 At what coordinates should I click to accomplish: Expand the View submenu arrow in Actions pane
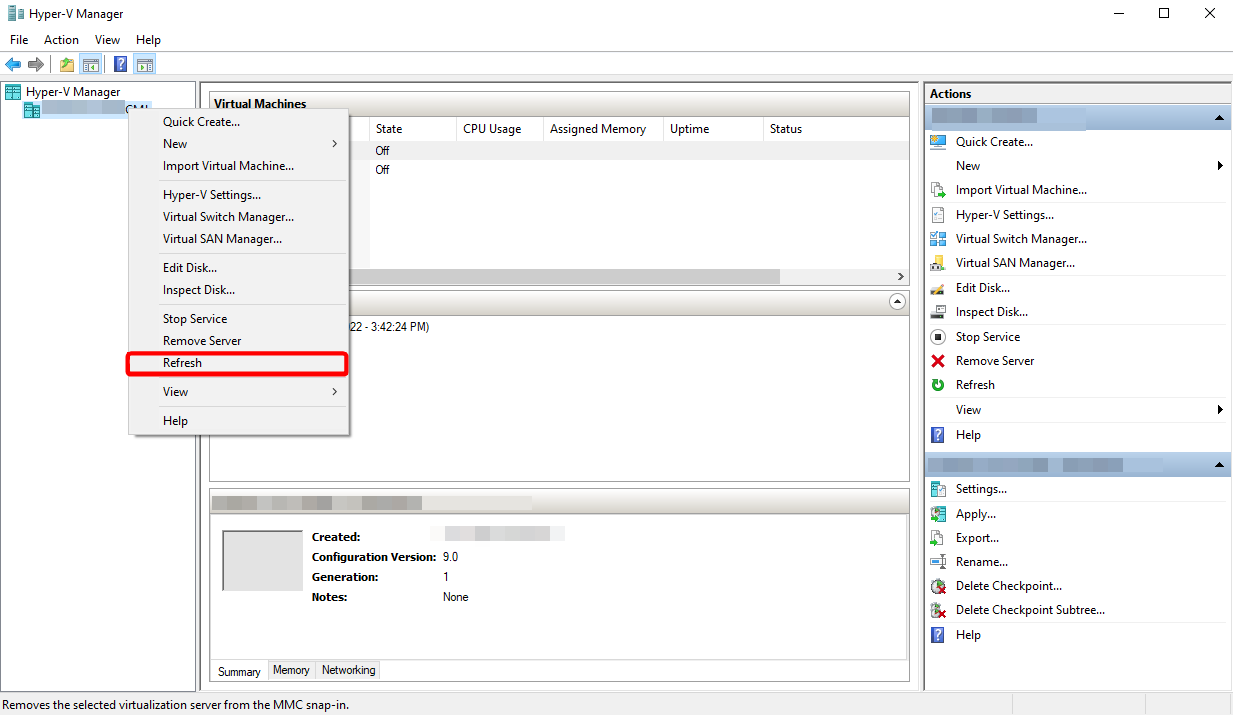pos(1220,410)
